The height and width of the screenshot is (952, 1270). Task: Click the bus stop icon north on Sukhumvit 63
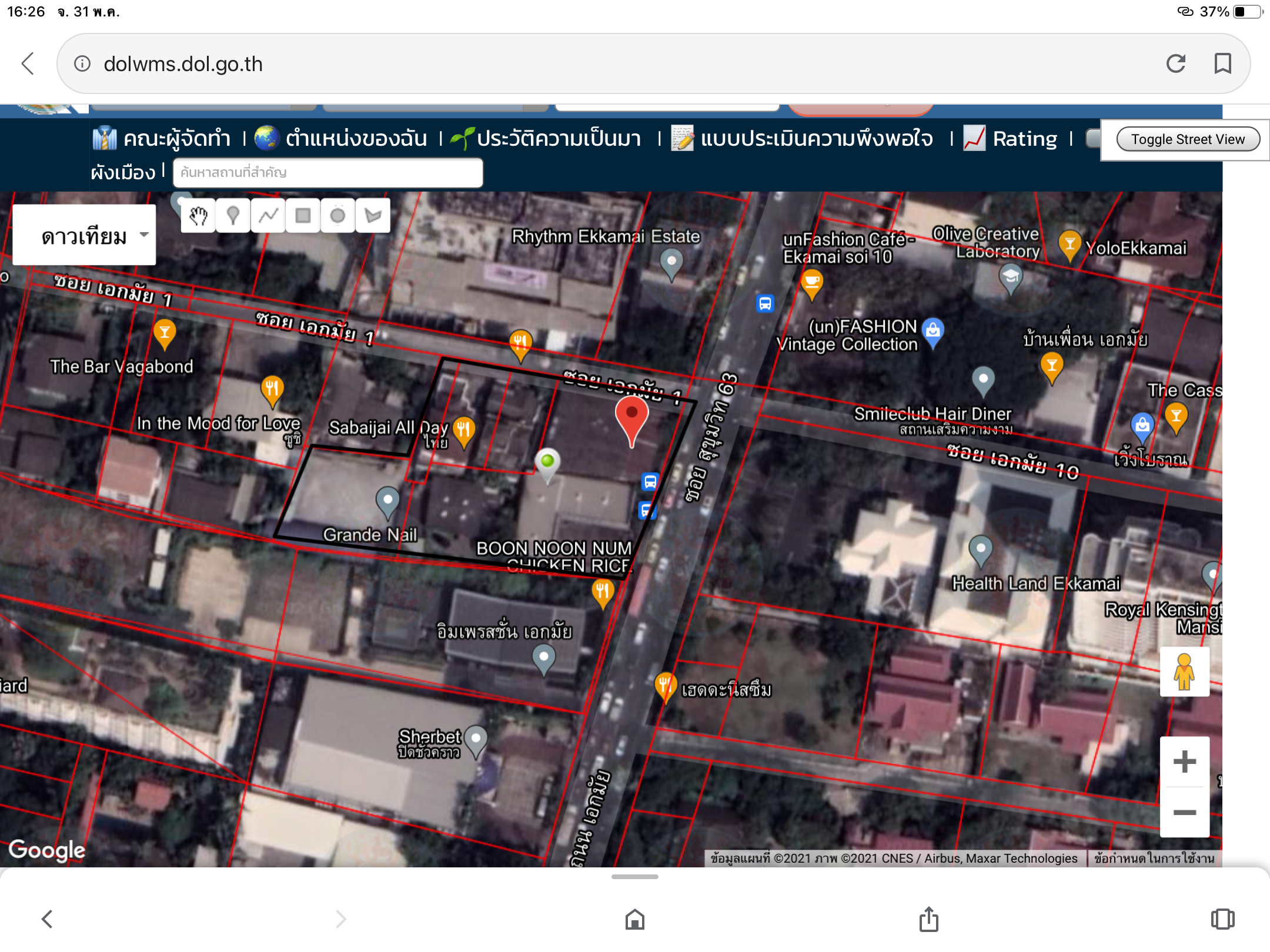pyautogui.click(x=765, y=304)
